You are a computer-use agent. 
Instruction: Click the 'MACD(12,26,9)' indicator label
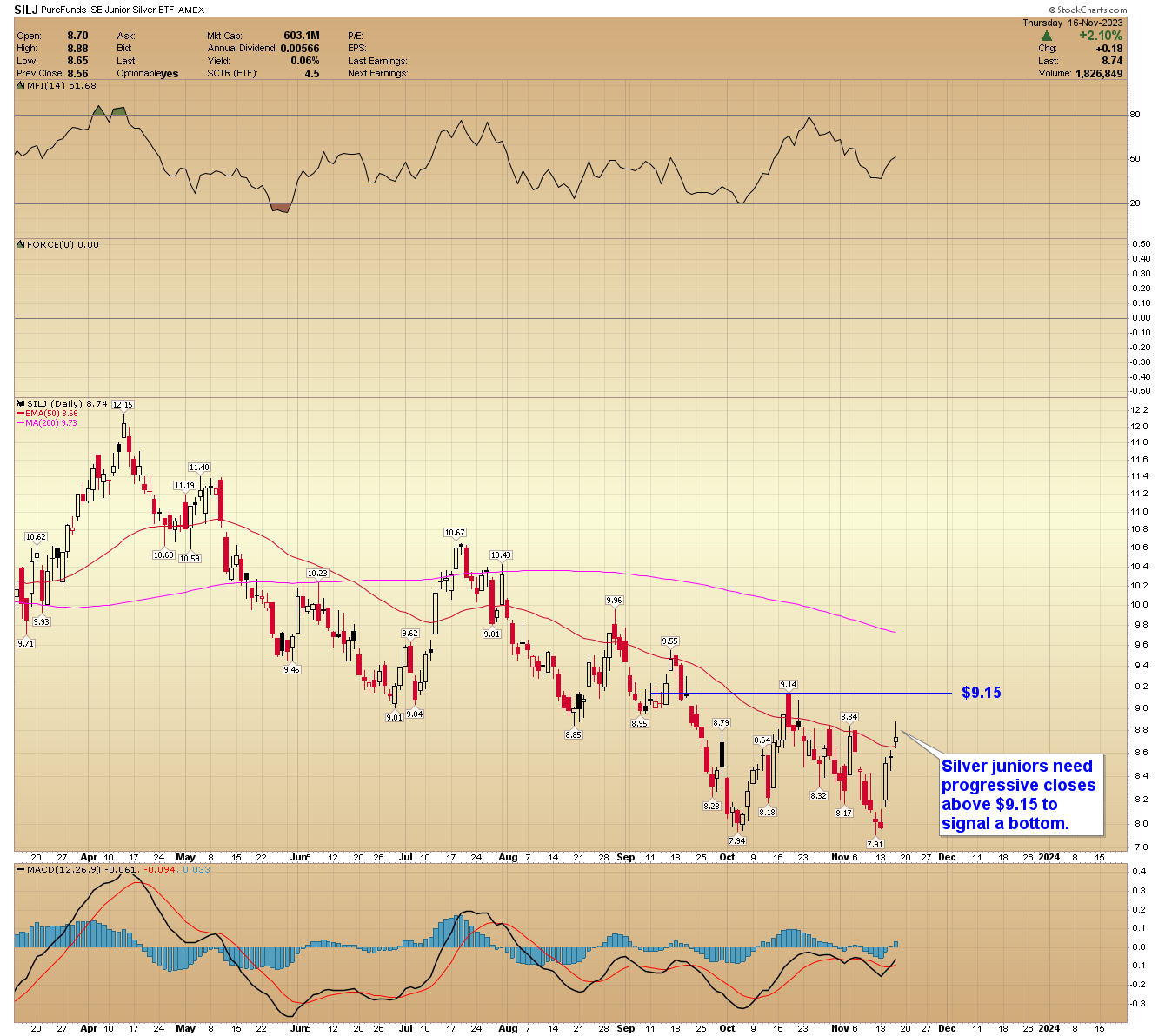63,869
